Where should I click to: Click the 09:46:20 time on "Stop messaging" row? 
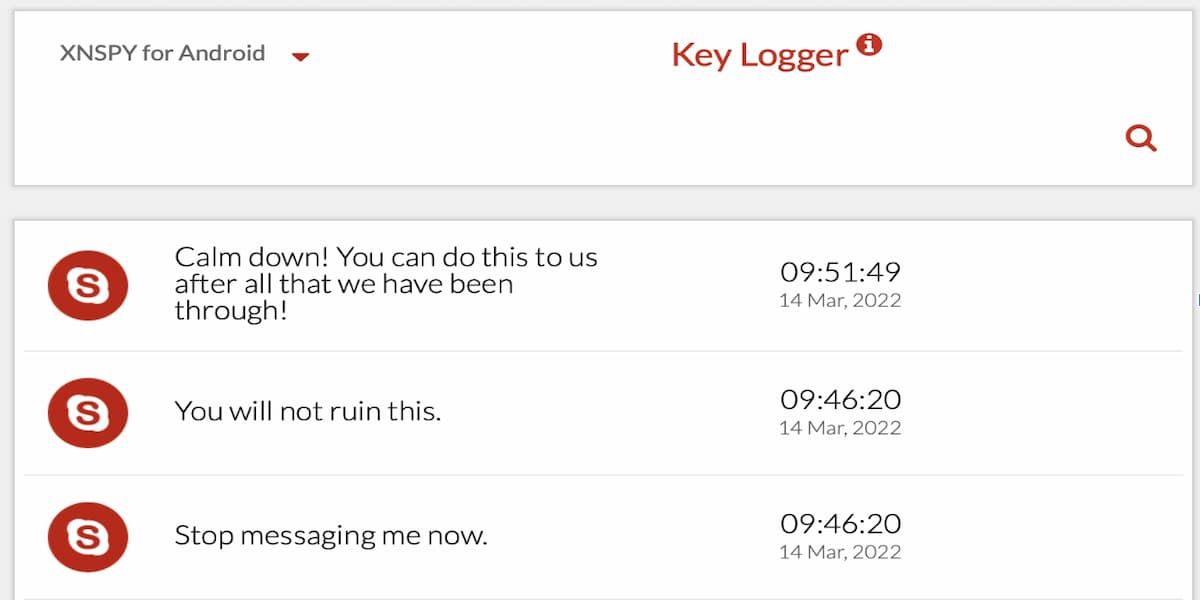(840, 523)
